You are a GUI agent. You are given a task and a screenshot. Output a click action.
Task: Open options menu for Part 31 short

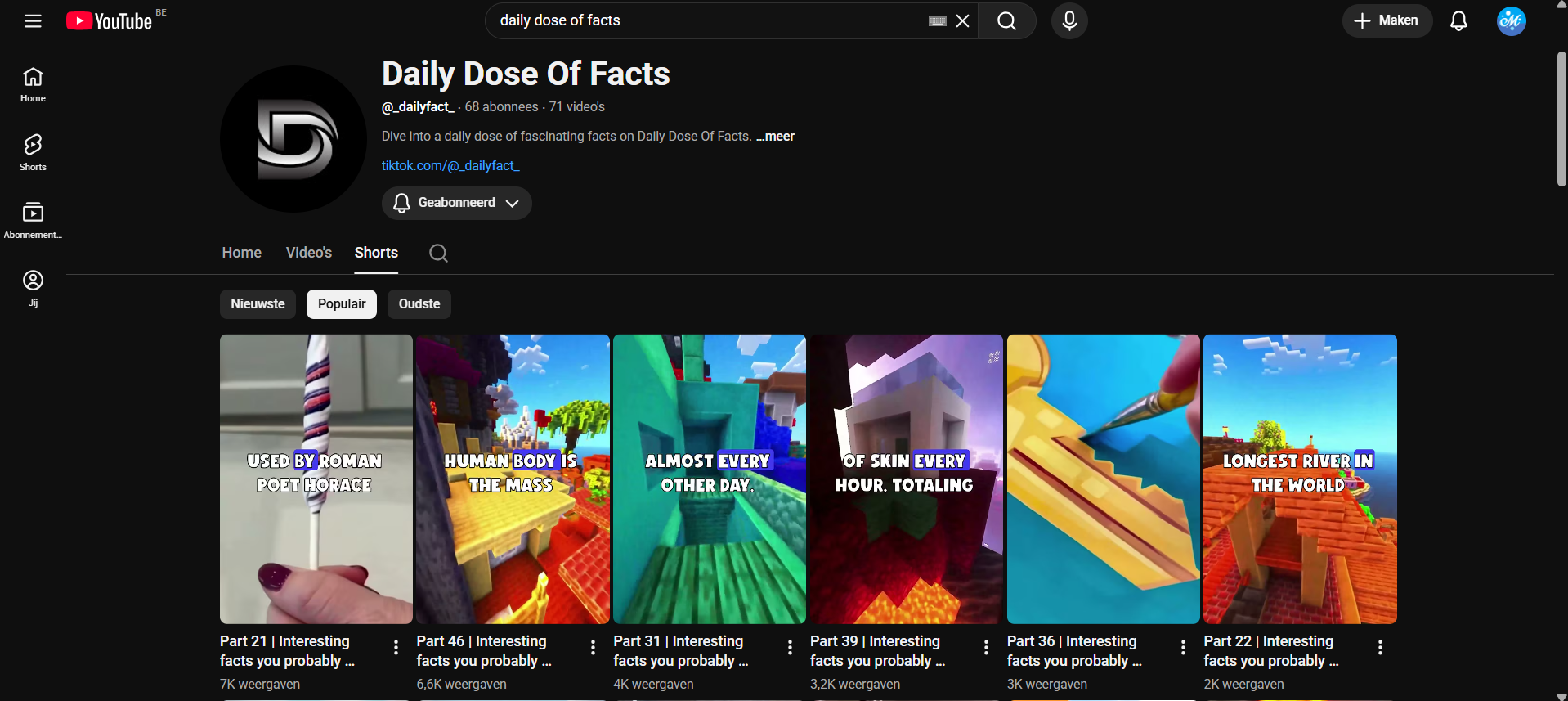click(x=790, y=648)
